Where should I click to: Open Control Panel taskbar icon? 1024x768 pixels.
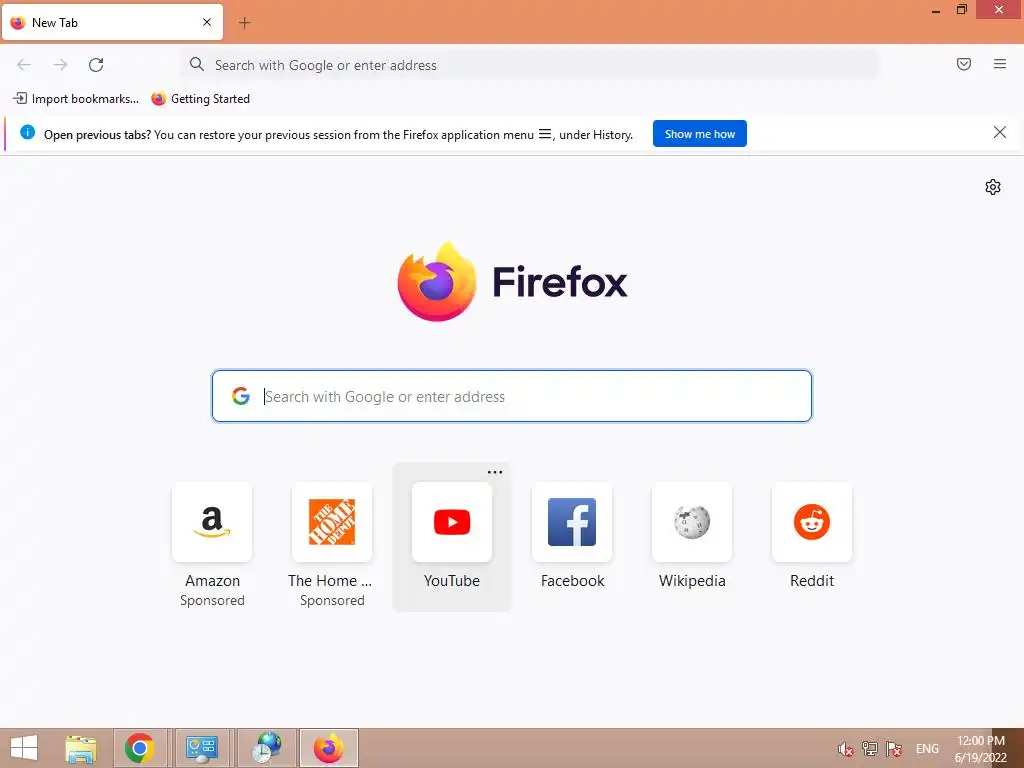tap(201, 748)
